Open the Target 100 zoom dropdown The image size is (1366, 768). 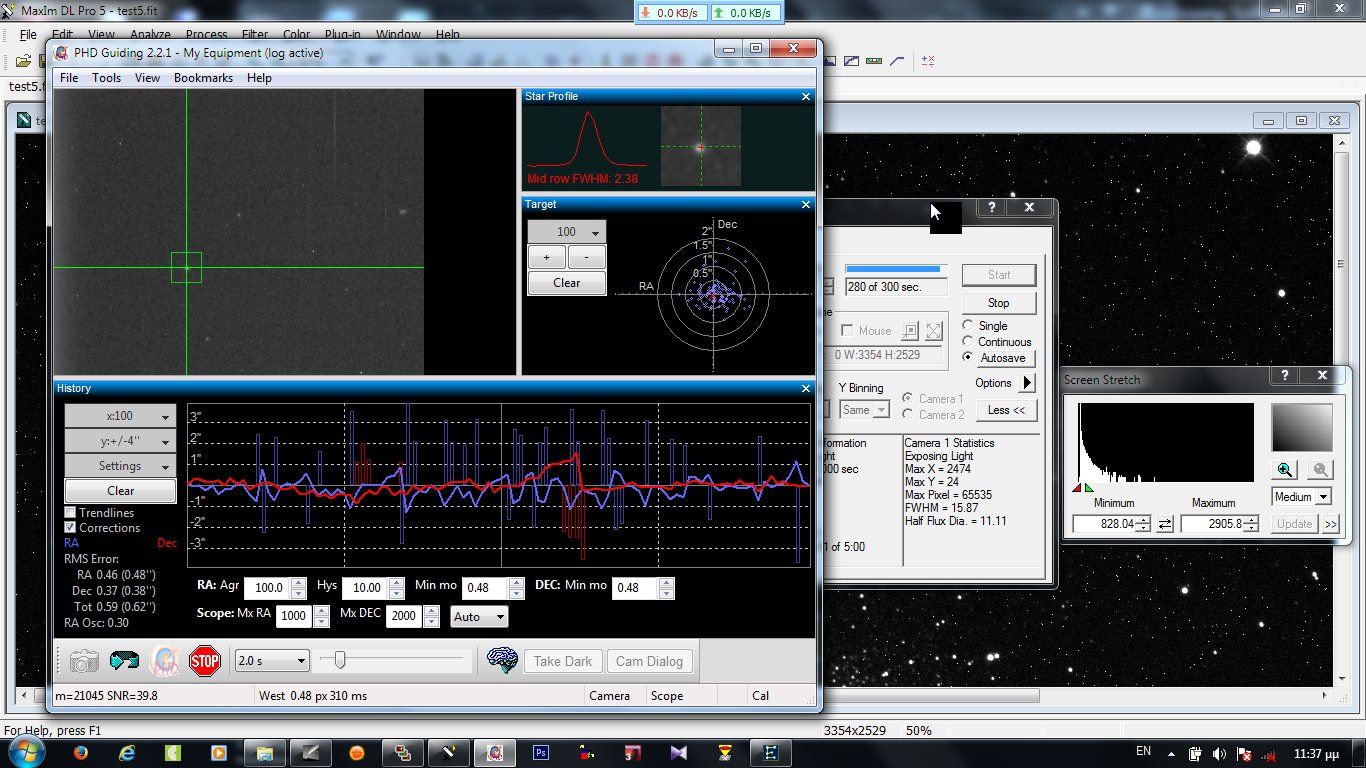pyautogui.click(x=566, y=232)
